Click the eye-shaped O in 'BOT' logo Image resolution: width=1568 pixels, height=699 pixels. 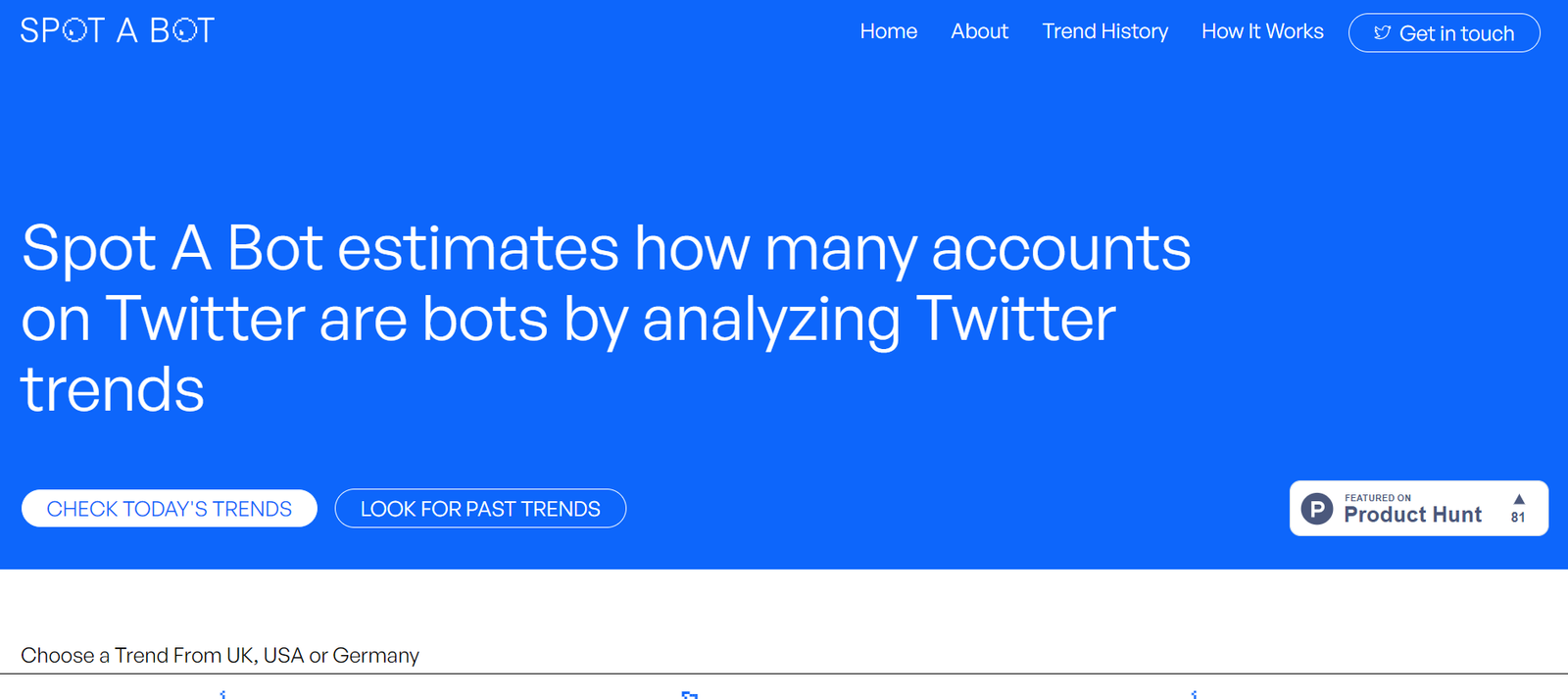[183, 31]
